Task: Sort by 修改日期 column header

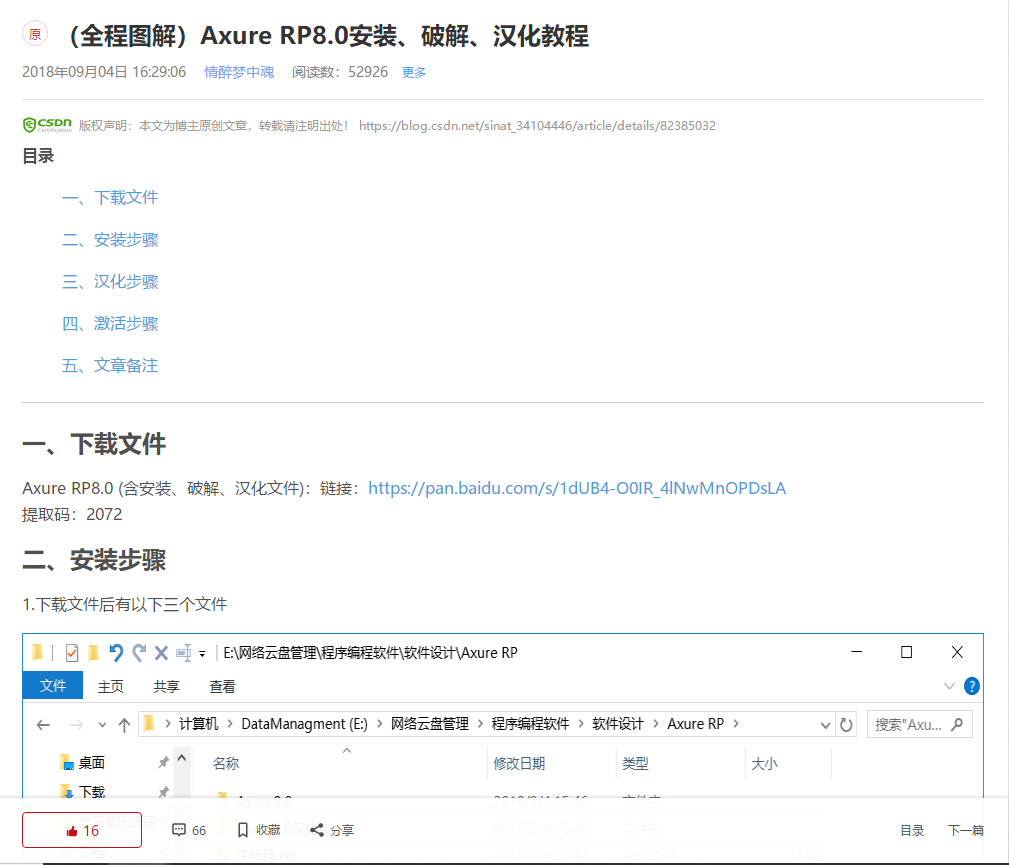Action: 519,763
